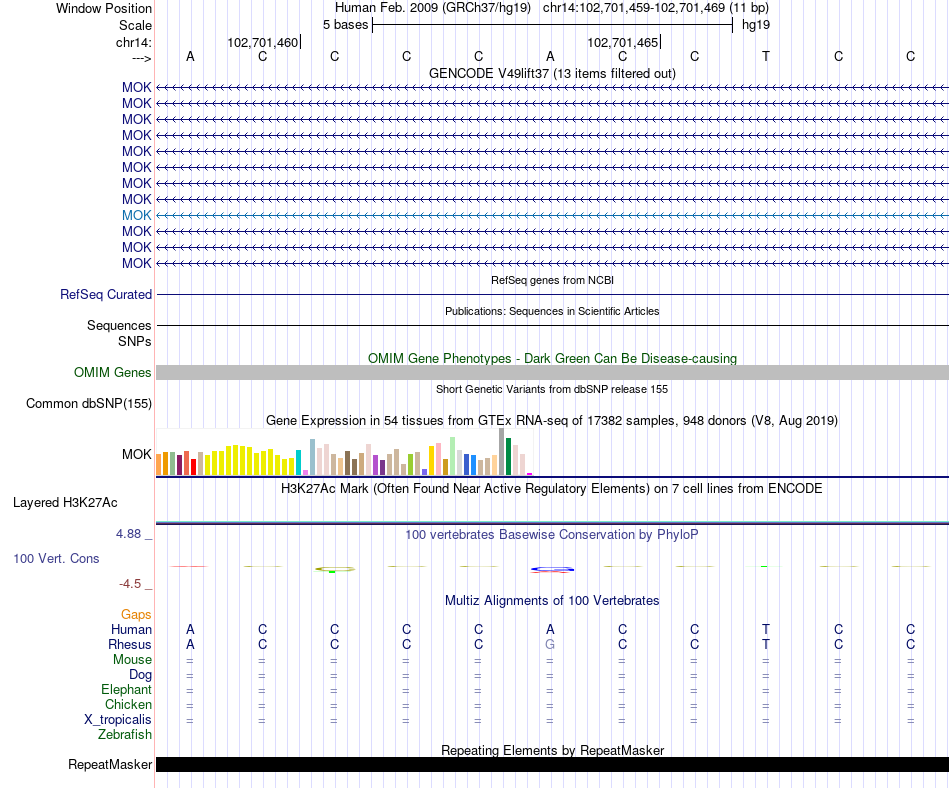
Task: Click the SNPs track label
Action: (x=135, y=342)
